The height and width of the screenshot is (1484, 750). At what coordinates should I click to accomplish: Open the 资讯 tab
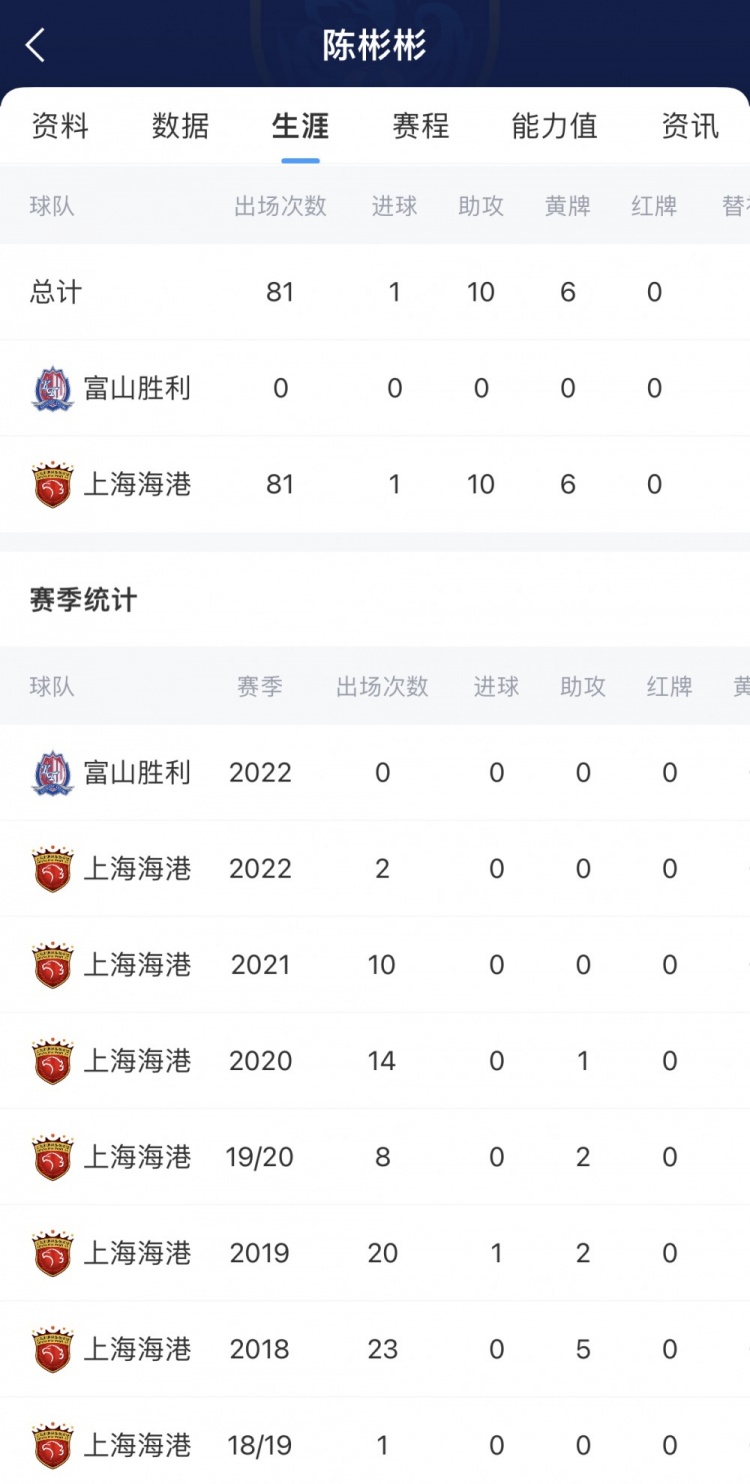tap(690, 126)
